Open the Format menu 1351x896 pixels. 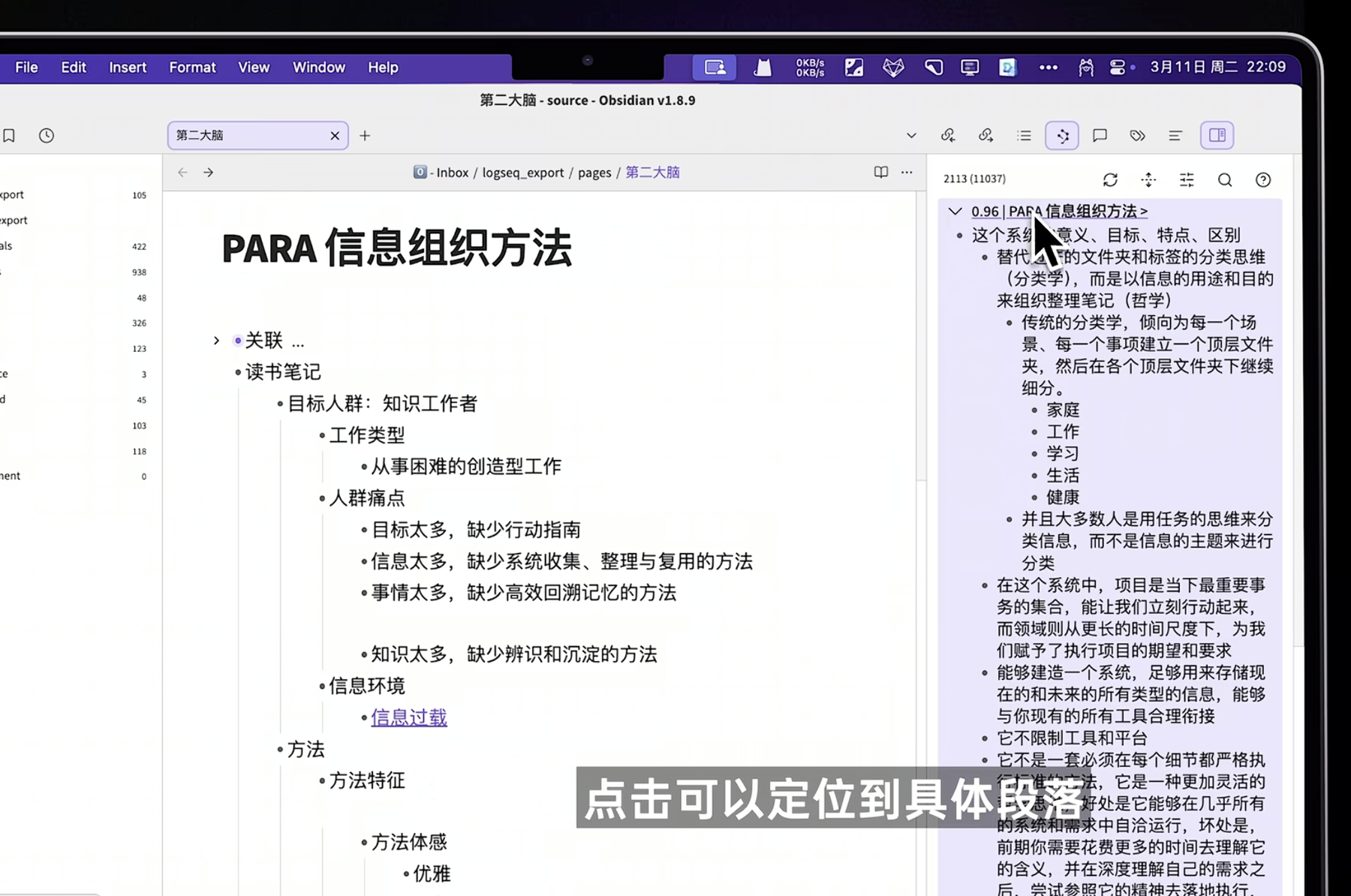point(192,67)
